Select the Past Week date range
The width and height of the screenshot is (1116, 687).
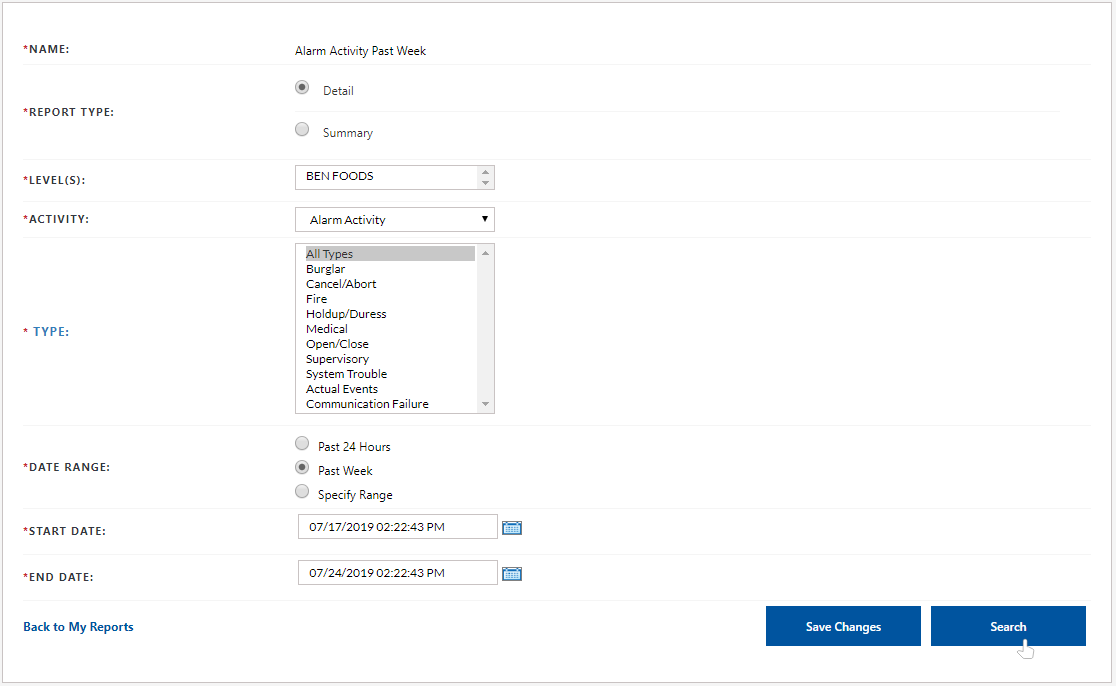point(302,468)
